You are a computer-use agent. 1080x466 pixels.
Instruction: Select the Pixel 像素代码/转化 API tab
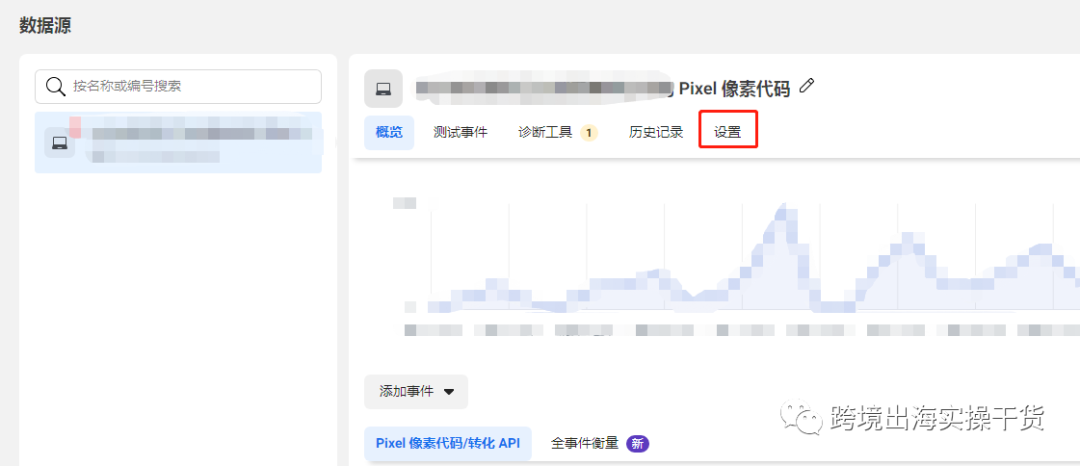point(448,443)
